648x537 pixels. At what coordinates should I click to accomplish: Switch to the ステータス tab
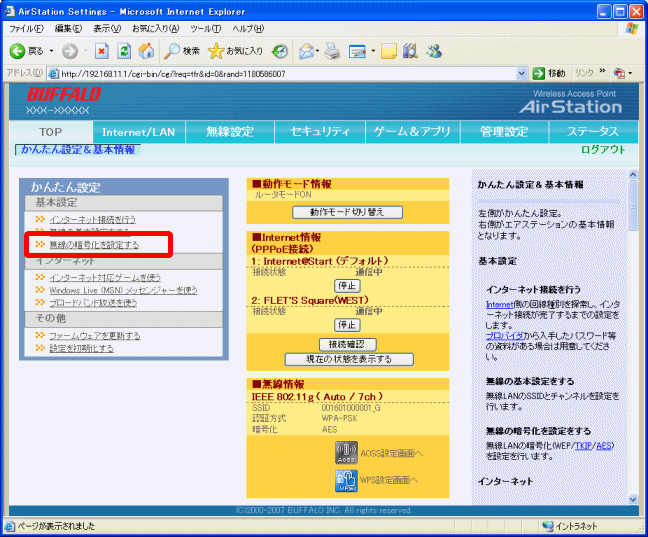coord(593,132)
